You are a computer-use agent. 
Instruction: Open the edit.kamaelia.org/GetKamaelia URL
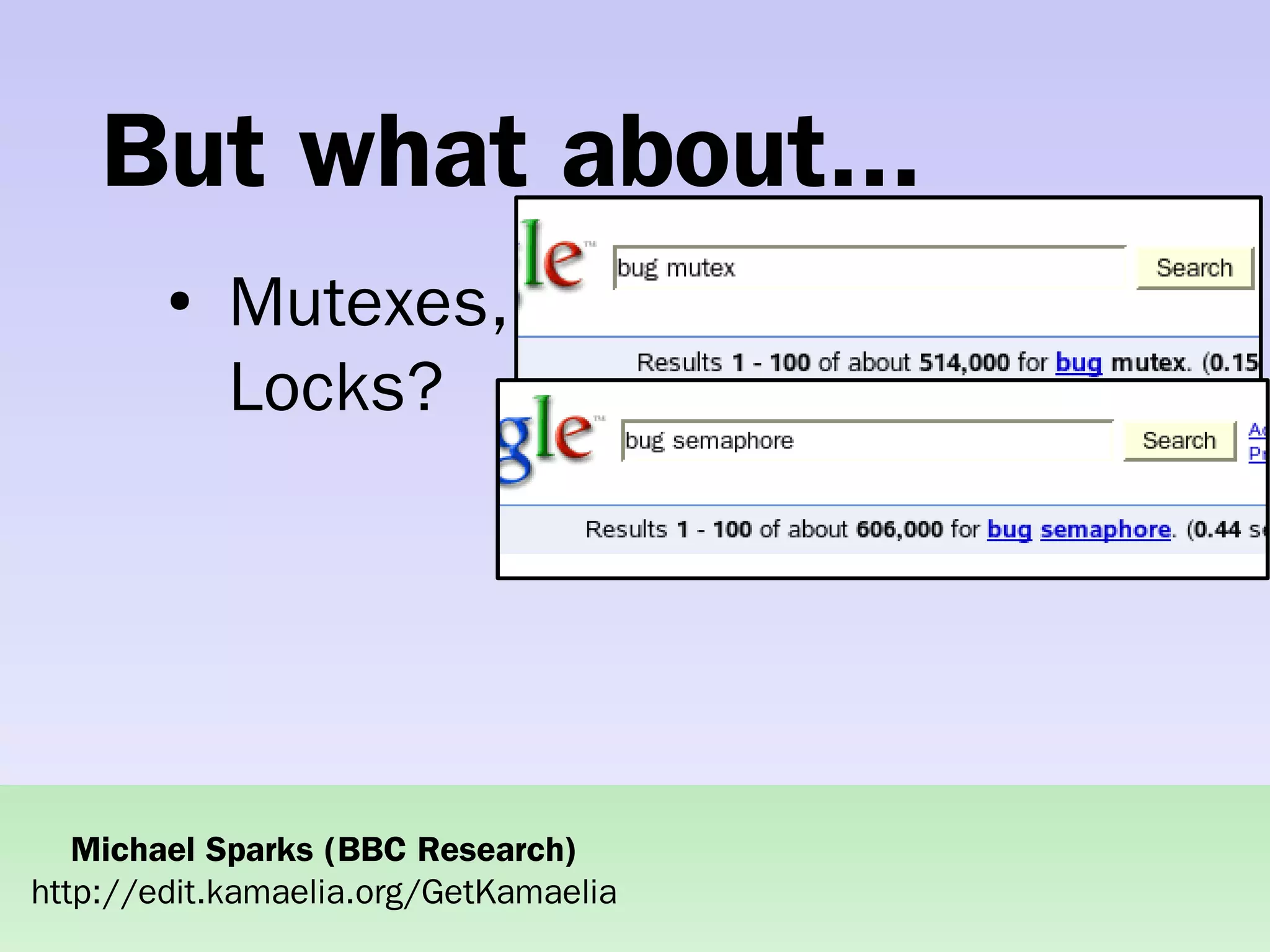pyautogui.click(x=324, y=892)
